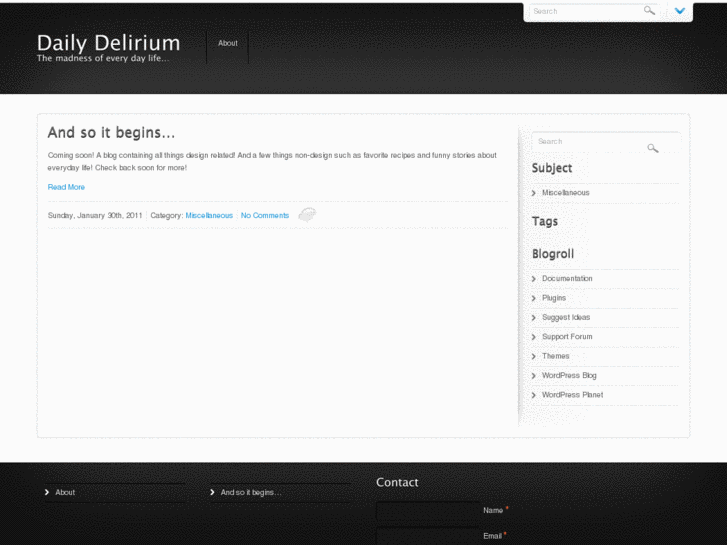Click the arrow icon beside Suggest Ideas

click(534, 318)
